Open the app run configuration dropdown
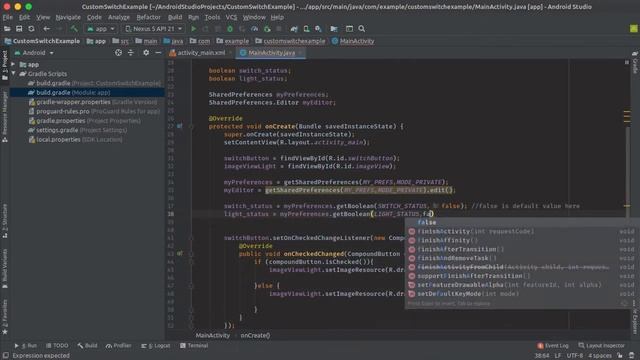Viewport: 640px width, 360px height. coord(101,29)
